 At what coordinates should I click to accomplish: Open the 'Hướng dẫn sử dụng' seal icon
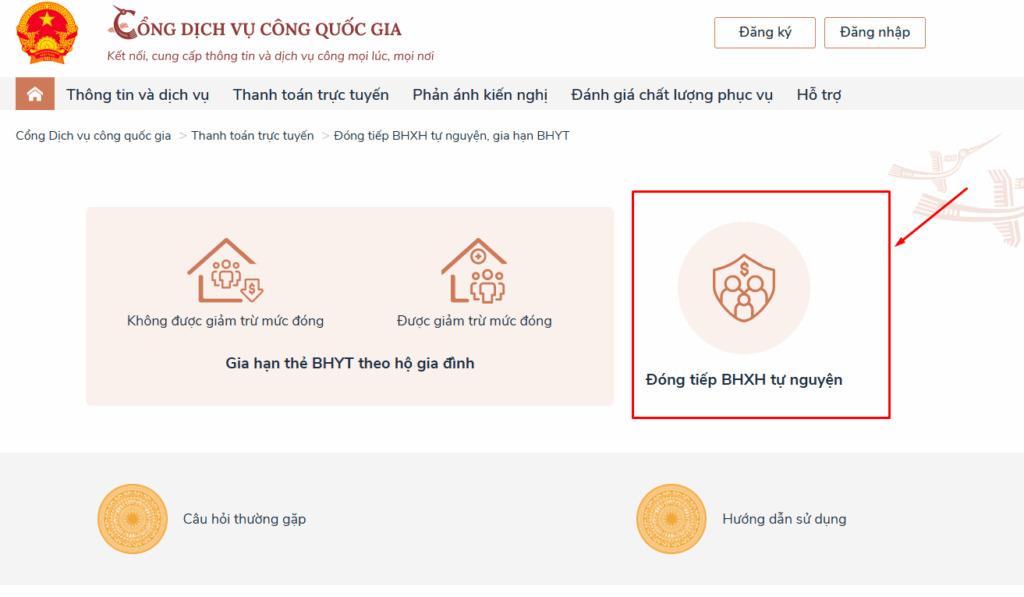pyautogui.click(x=671, y=519)
